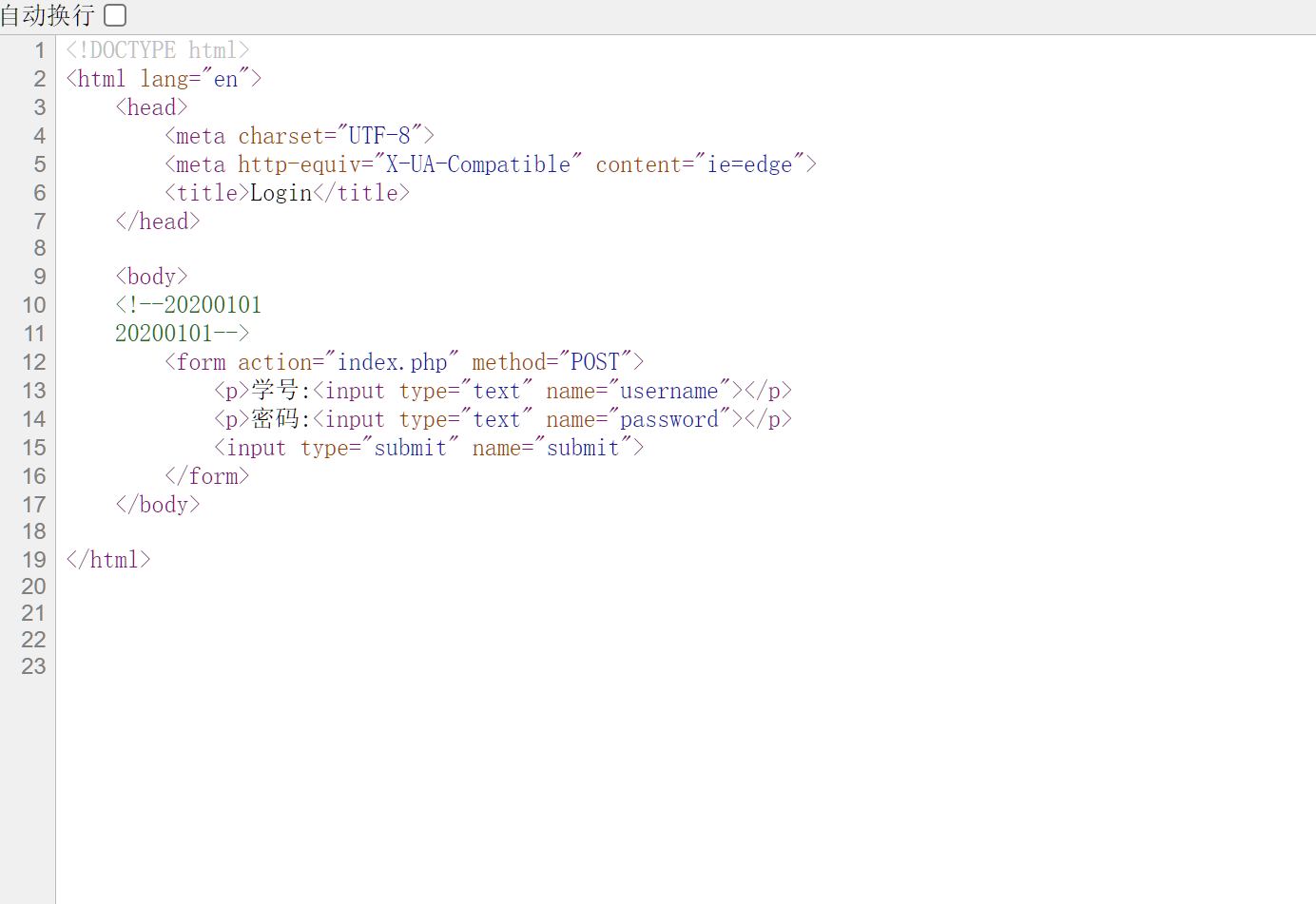Select the username input name value
This screenshot has height=904, width=1316.
[668, 391]
